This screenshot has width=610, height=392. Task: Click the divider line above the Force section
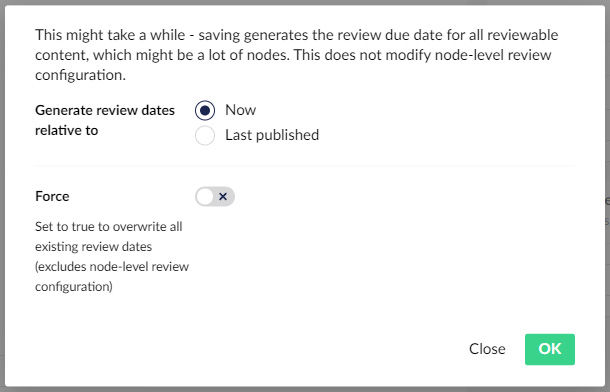305,166
